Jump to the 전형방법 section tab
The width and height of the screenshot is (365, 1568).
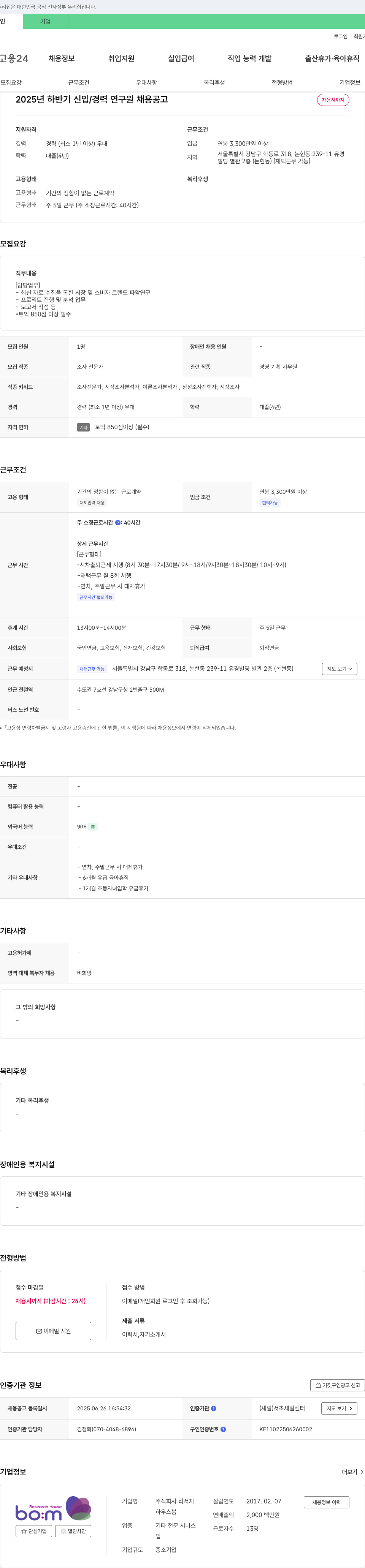[282, 83]
